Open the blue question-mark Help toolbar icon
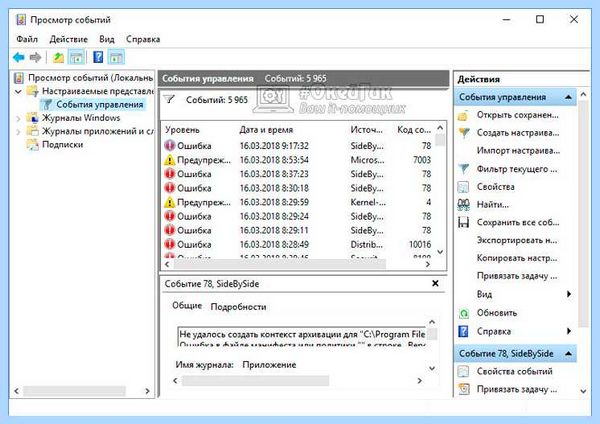The height and width of the screenshot is (424, 600). (98, 57)
